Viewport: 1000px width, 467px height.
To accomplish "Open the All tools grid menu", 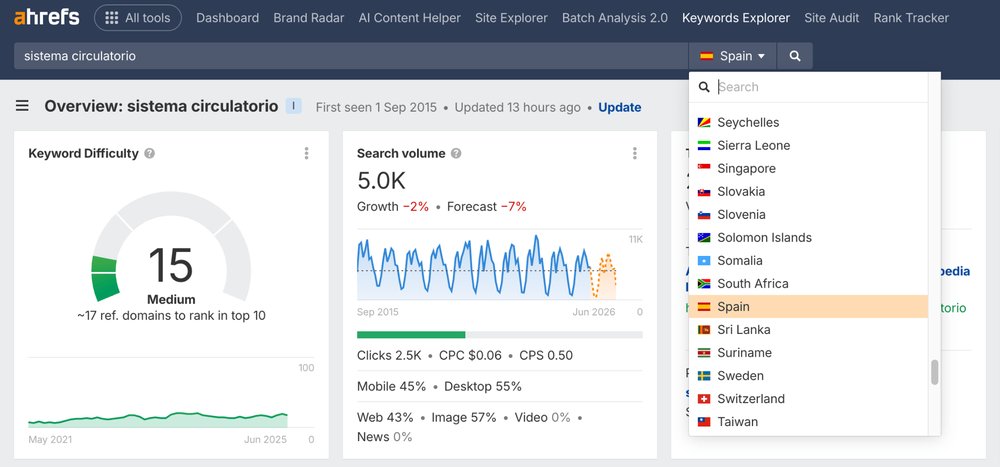I will pyautogui.click(x=138, y=18).
